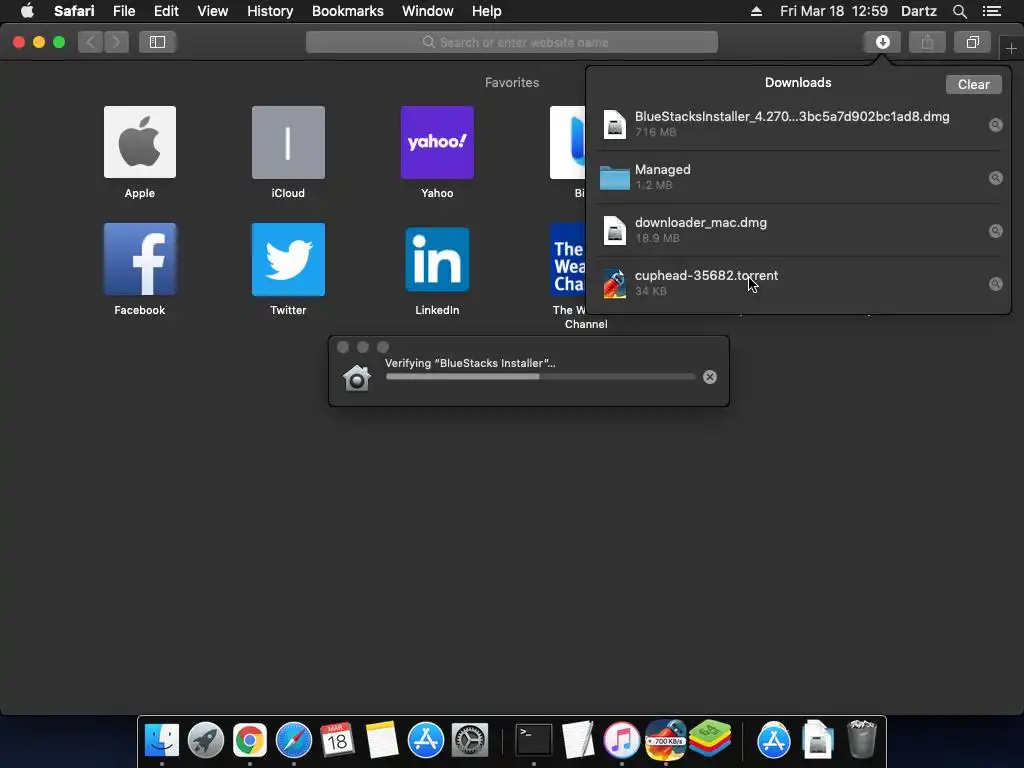Cancel verifying BlueStacks Installer
Viewport: 1024px width, 768px height.
coord(710,377)
